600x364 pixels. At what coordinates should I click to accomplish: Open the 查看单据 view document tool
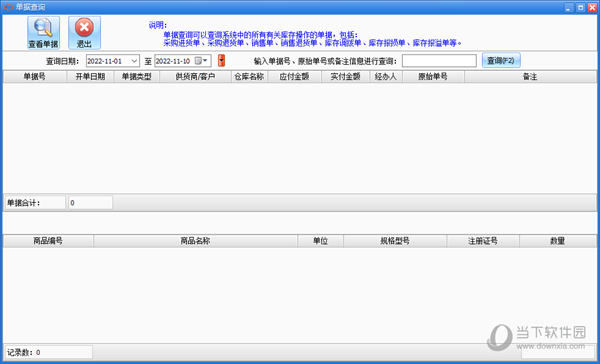(x=43, y=33)
